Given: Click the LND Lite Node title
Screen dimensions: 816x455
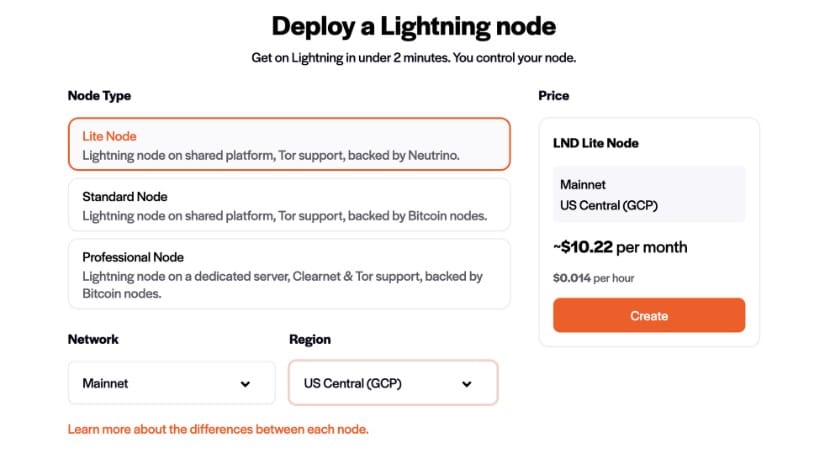Looking at the screenshot, I should (596, 143).
